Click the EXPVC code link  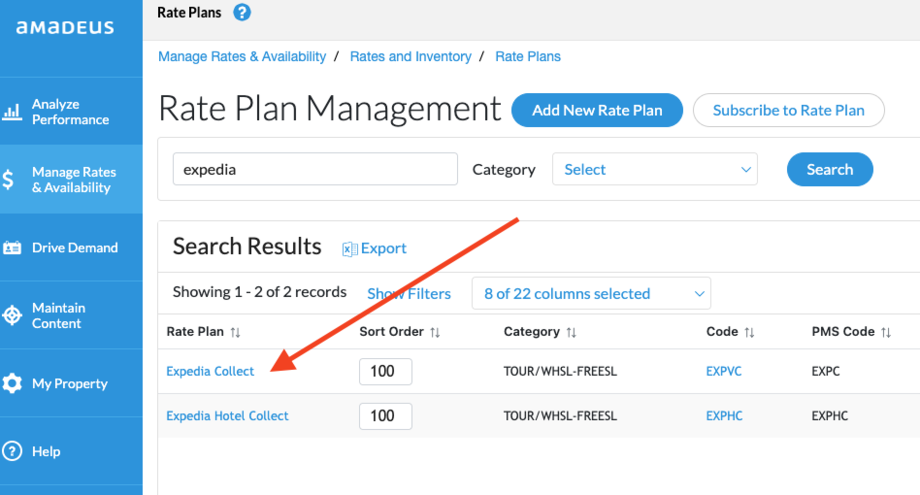tap(724, 371)
